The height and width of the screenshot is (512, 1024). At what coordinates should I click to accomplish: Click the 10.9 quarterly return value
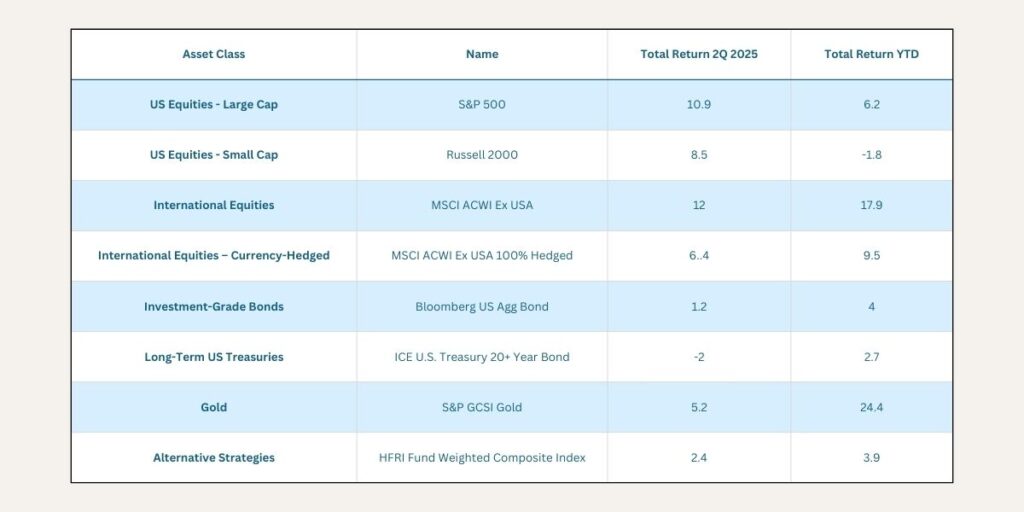pyautogui.click(x=699, y=105)
